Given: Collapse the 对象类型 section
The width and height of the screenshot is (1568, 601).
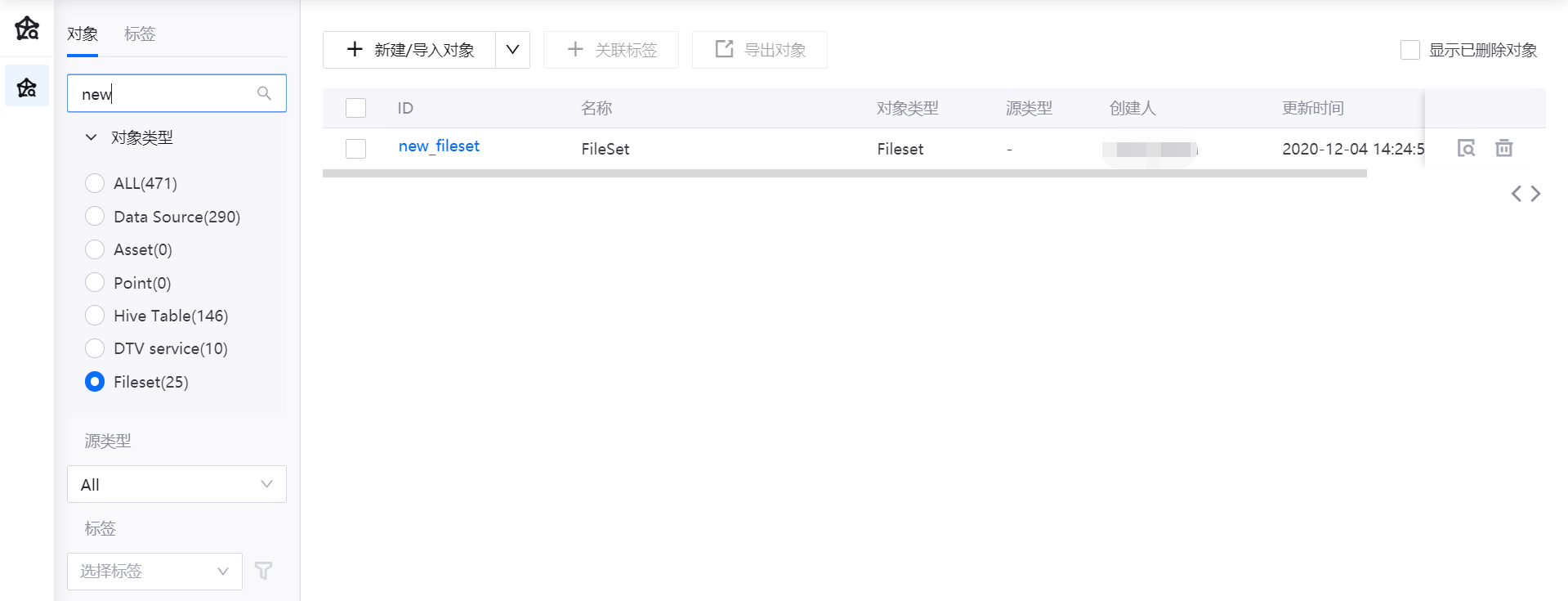Looking at the screenshot, I should tap(92, 137).
